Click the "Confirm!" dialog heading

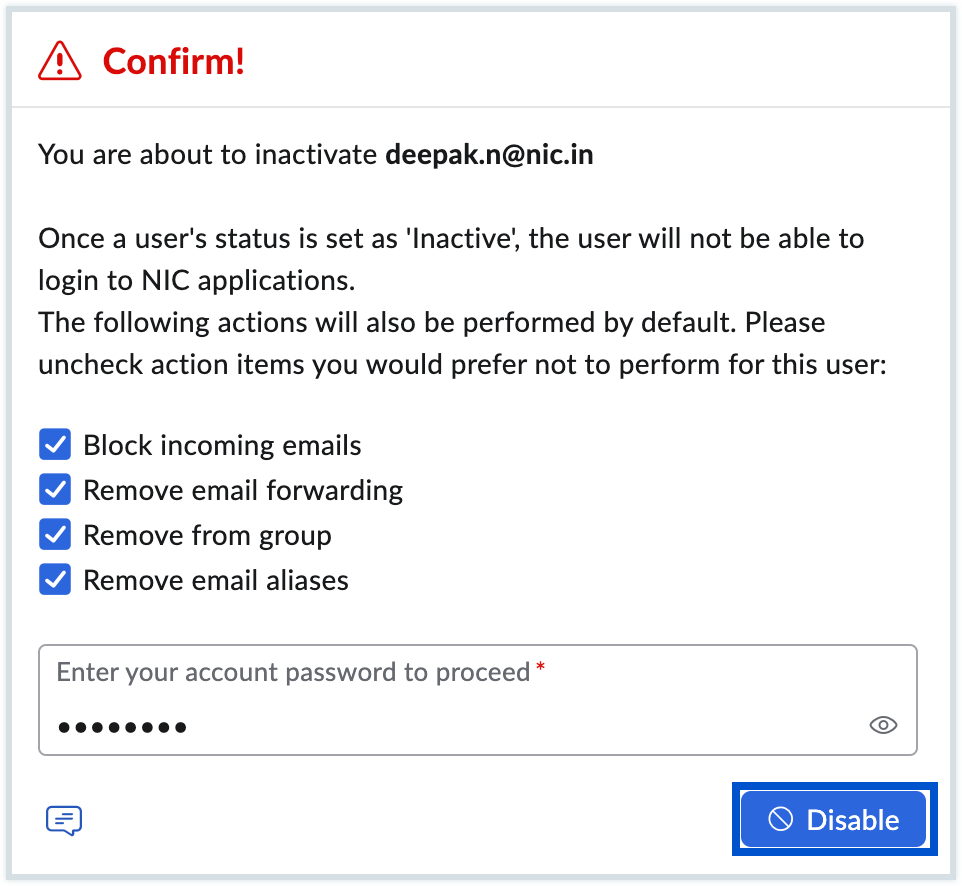174,62
